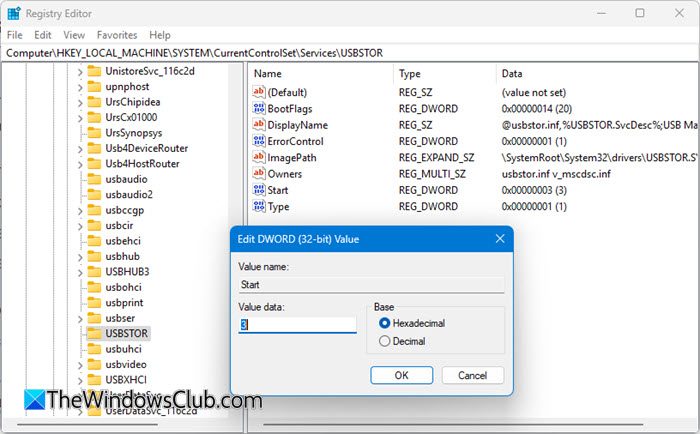Click the USBXHCI folder icon
The height and width of the screenshot is (434, 700).
(94, 380)
